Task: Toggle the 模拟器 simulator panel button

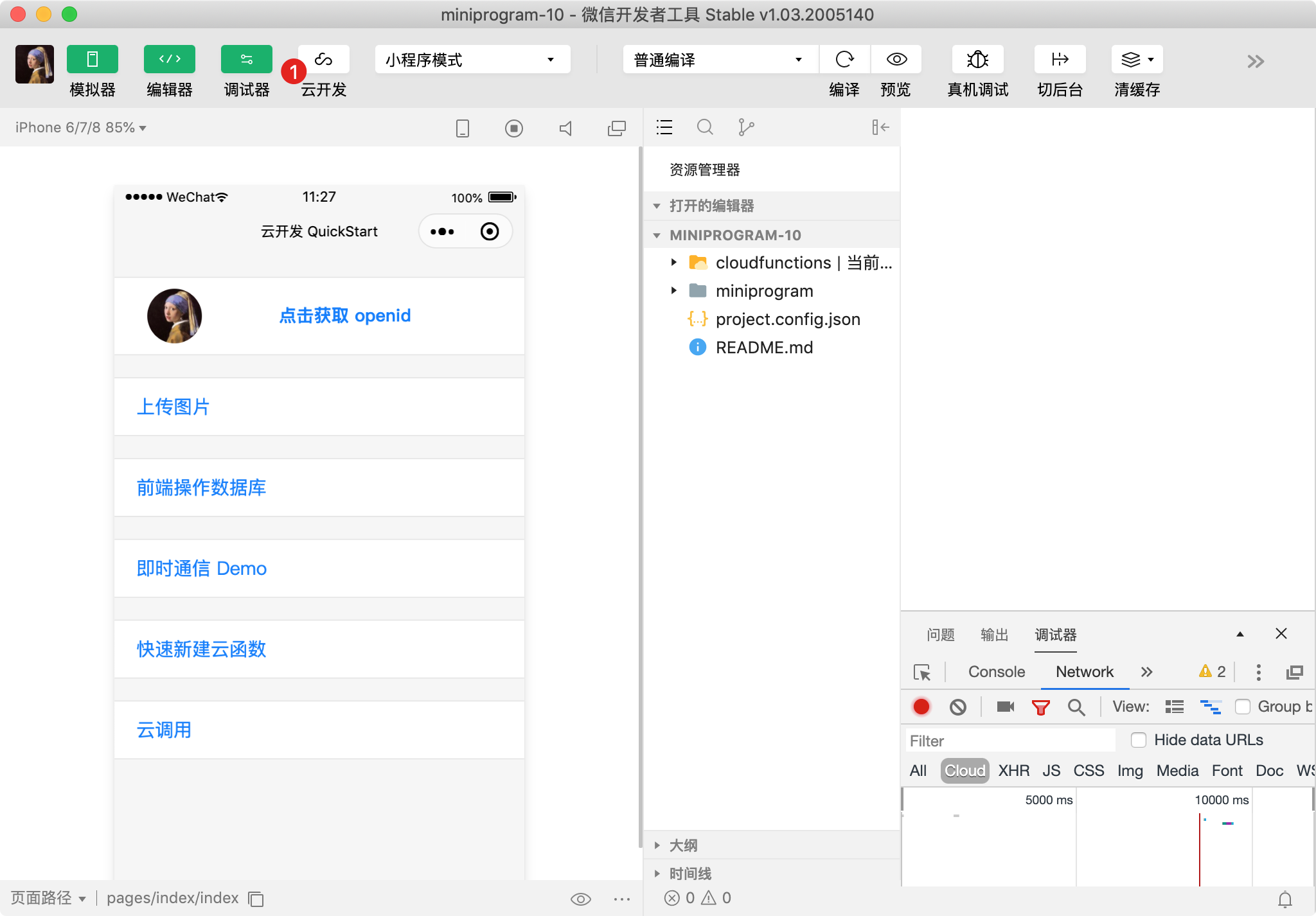Action: pyautogui.click(x=93, y=60)
